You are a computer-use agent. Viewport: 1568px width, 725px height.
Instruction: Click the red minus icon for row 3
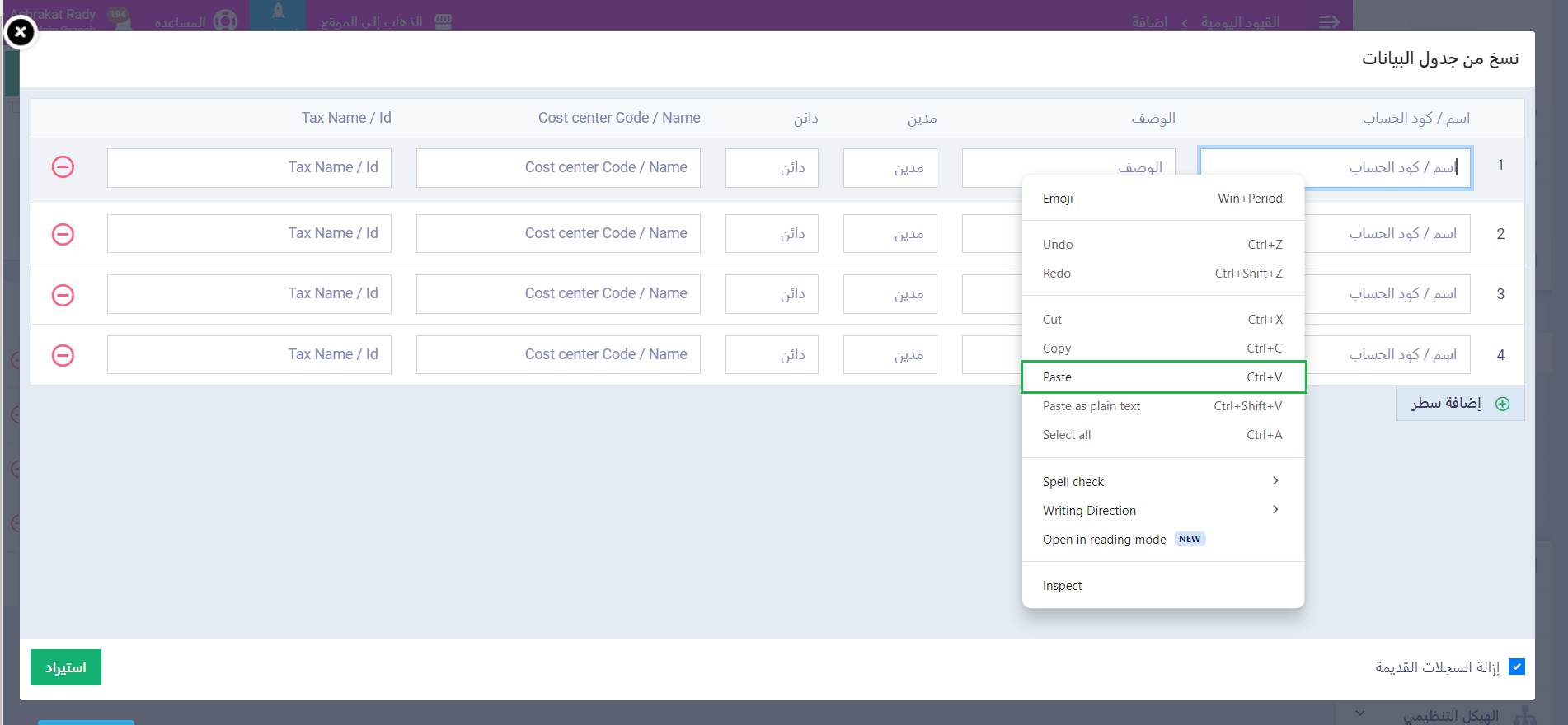tap(63, 295)
